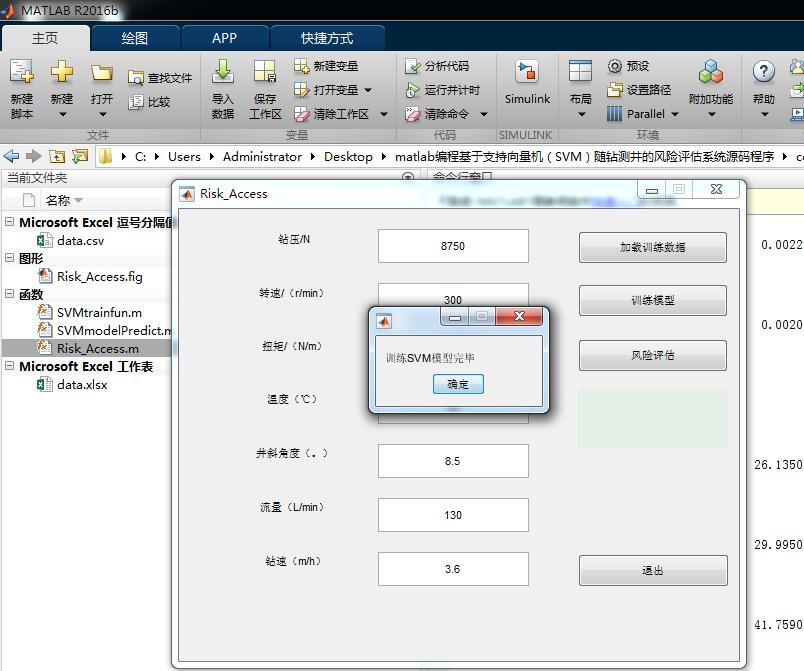Viewport: 804px width, 671px height.
Task: Open the Parallel menu icon
Action: [x=614, y=113]
